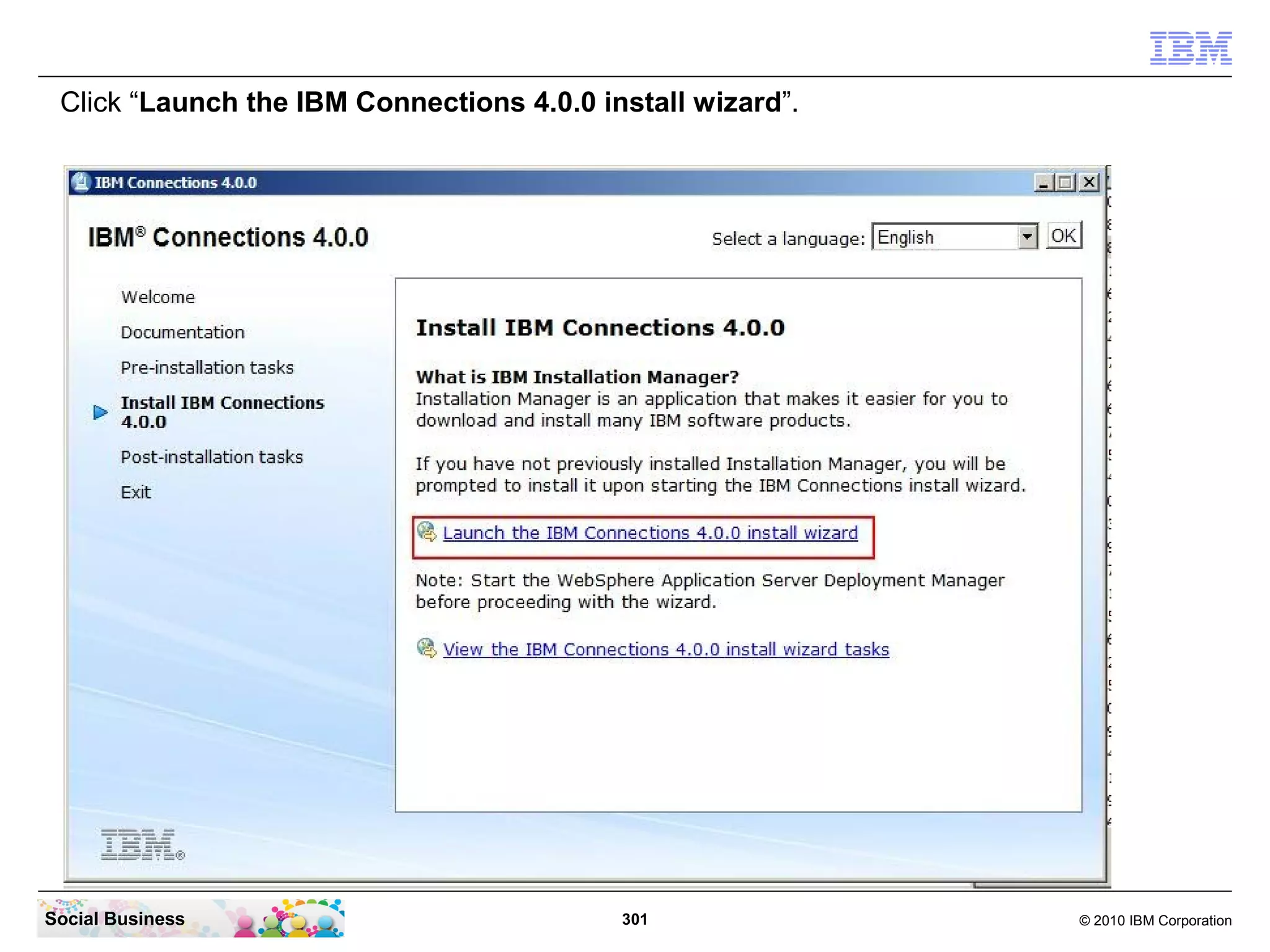Maximize the IBM Connections window
This screenshot has height=952, width=1270.
(1066, 182)
